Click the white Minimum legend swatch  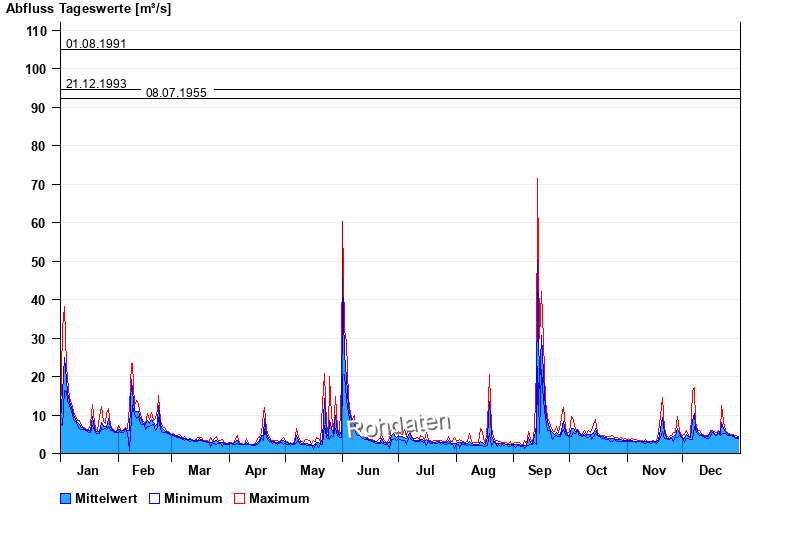tap(154, 498)
